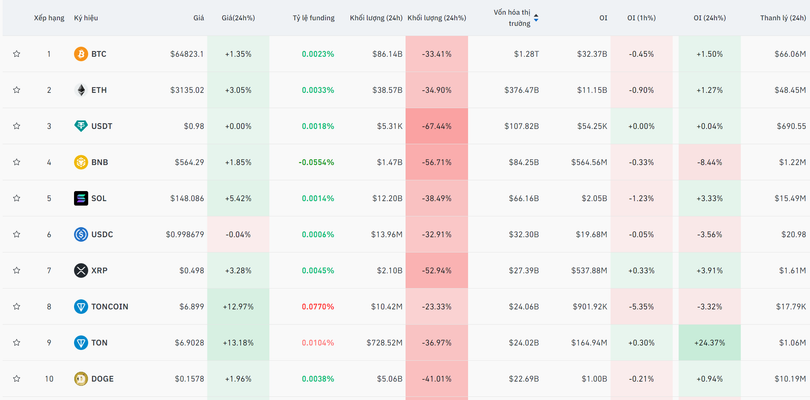The height and width of the screenshot is (400, 810).
Task: Click the USDC coin icon
Action: (81, 234)
